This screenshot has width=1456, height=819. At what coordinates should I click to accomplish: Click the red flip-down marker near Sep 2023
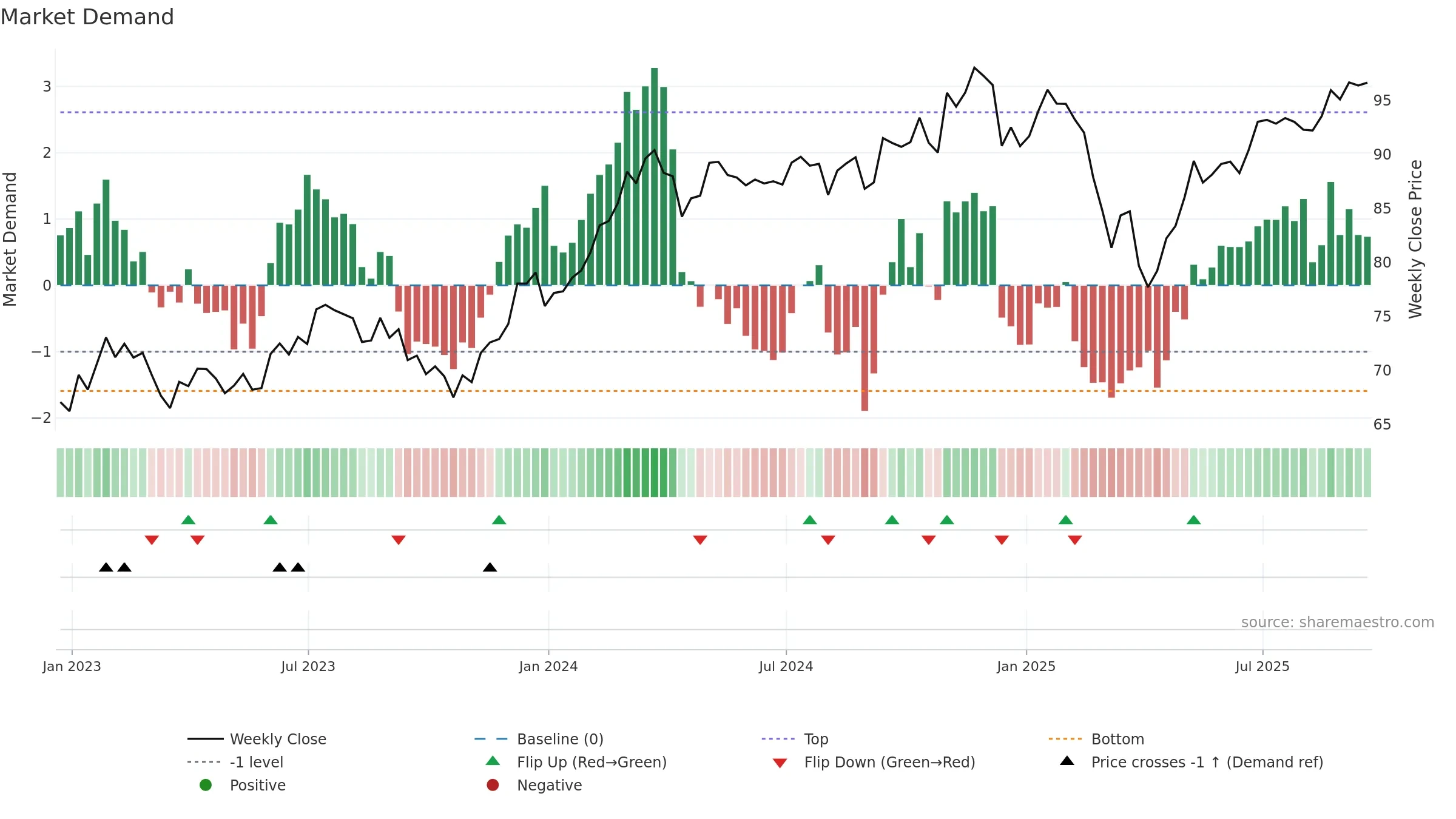[x=399, y=540]
